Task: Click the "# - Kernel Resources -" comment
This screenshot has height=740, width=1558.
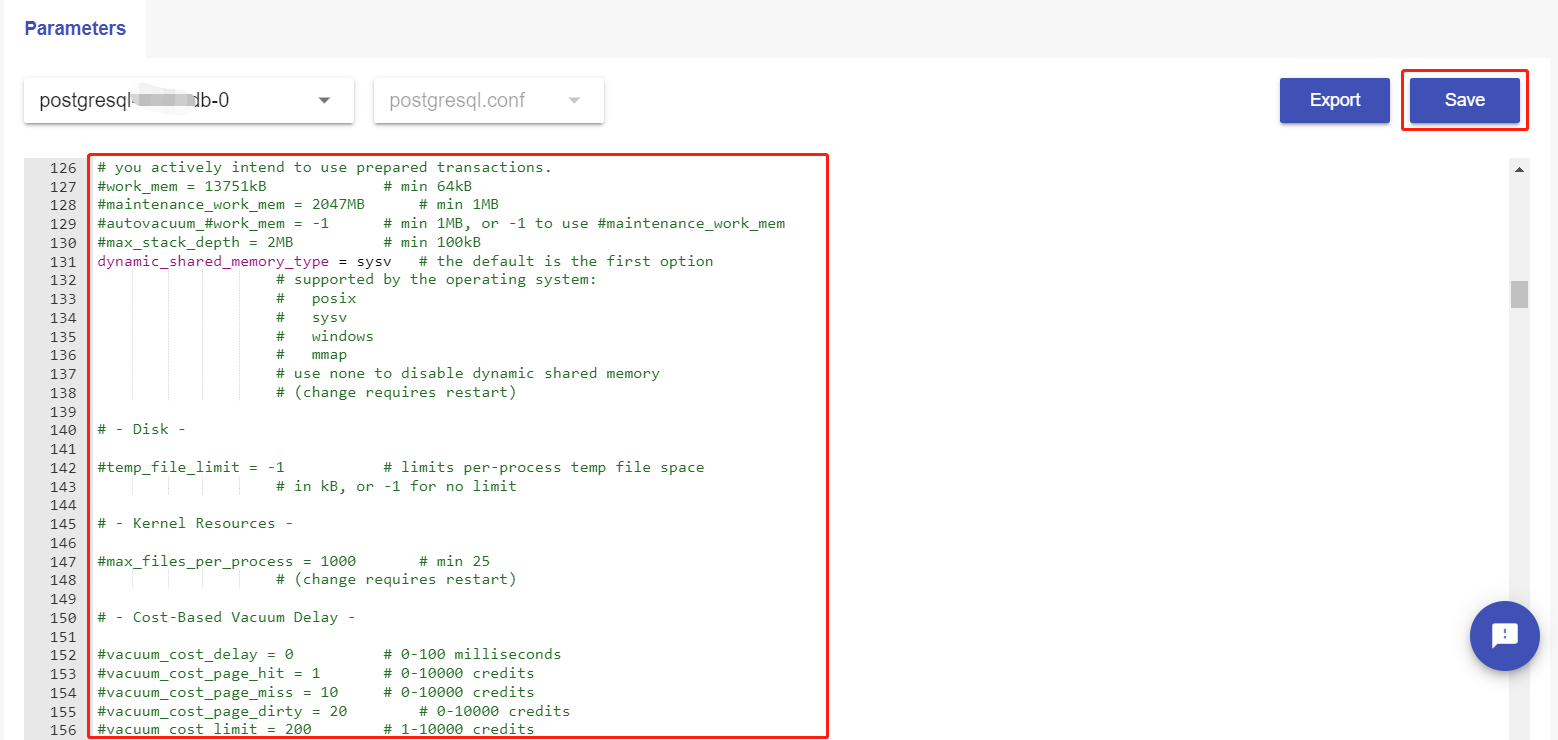Action: [195, 523]
